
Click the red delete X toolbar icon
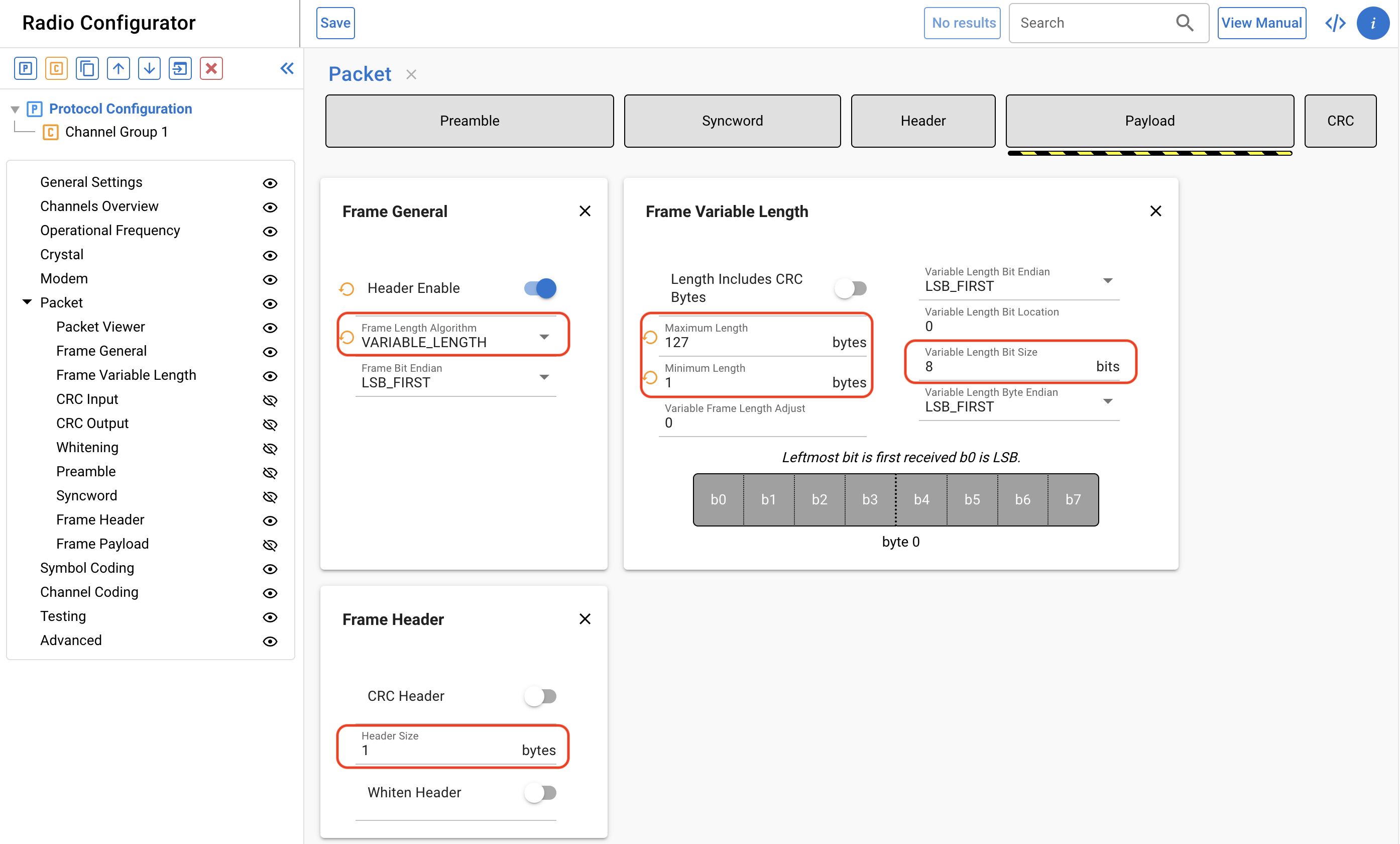click(211, 69)
